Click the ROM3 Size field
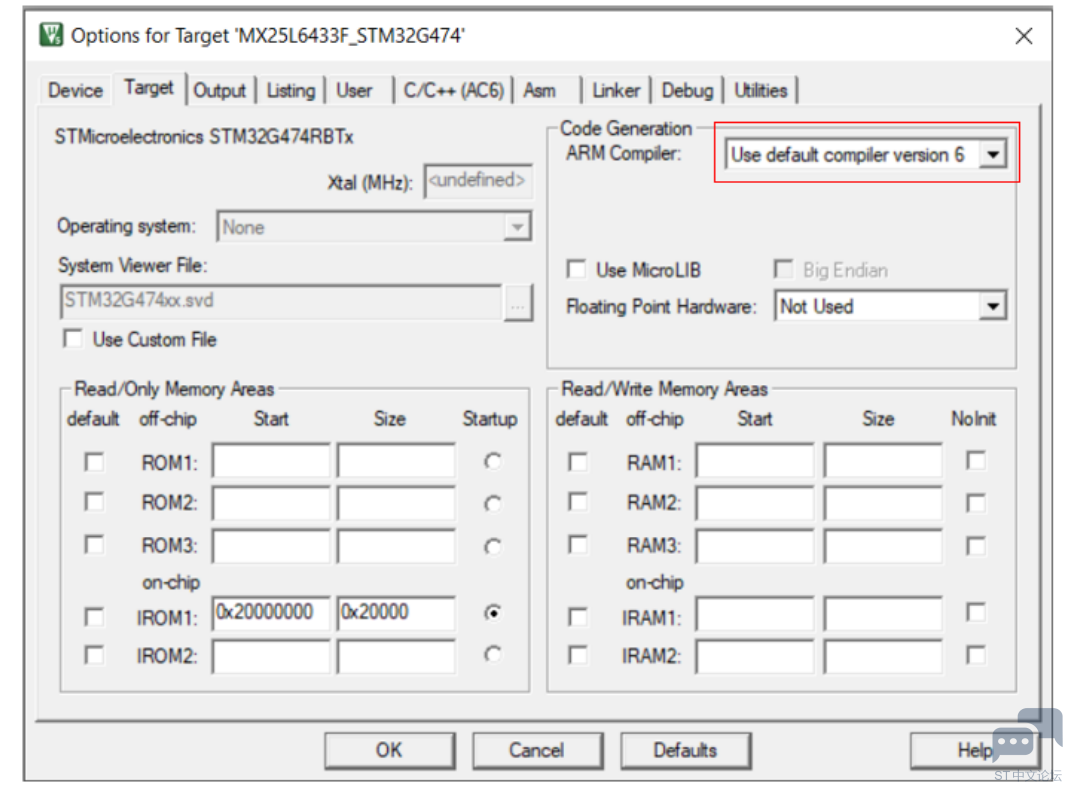This screenshot has width=1071, height=791. pyautogui.click(x=396, y=545)
